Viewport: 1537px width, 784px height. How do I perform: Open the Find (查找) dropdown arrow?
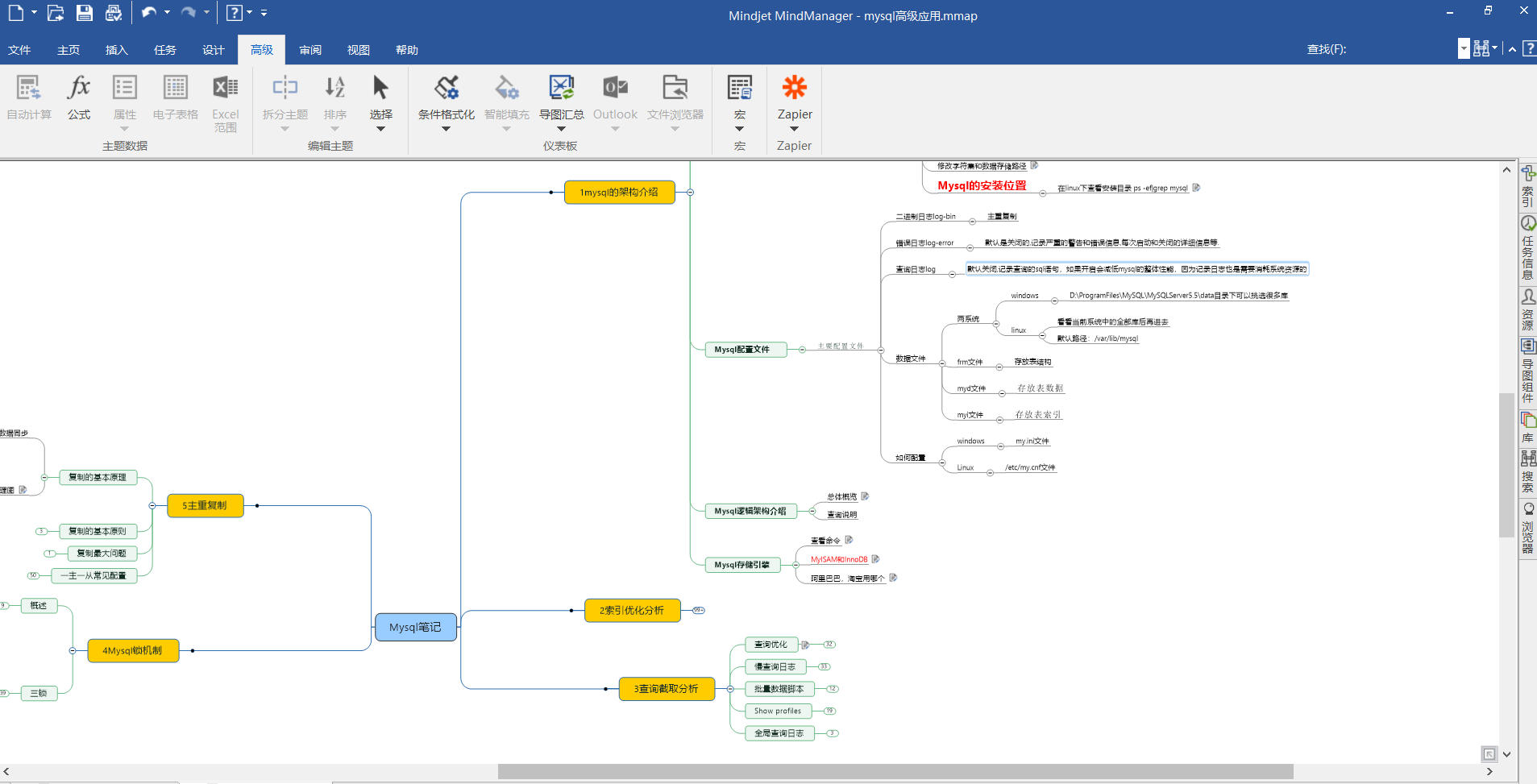point(1464,49)
